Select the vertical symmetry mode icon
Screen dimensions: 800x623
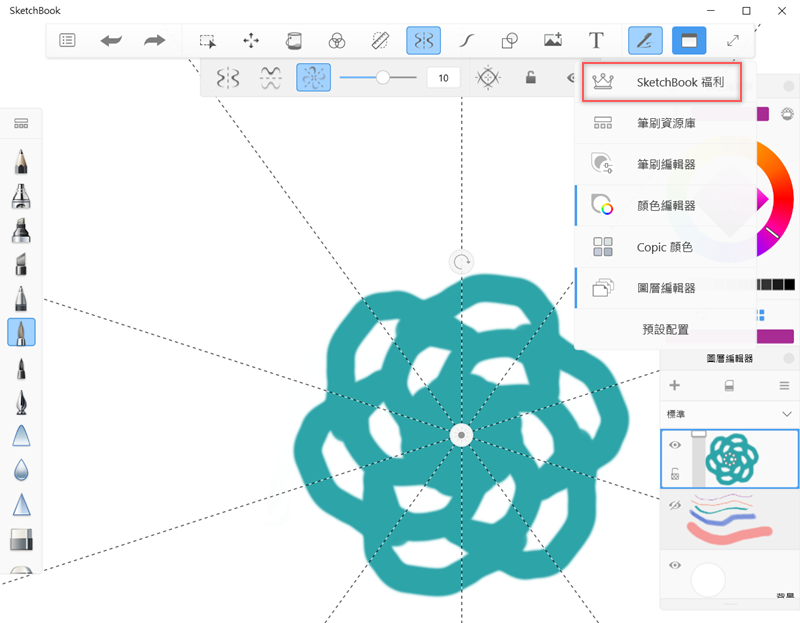(229, 77)
